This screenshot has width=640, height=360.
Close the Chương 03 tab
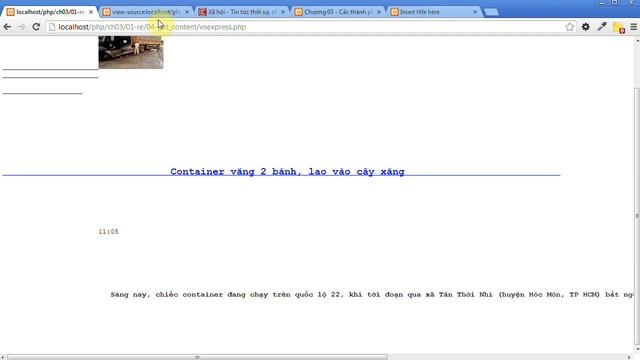(379, 12)
